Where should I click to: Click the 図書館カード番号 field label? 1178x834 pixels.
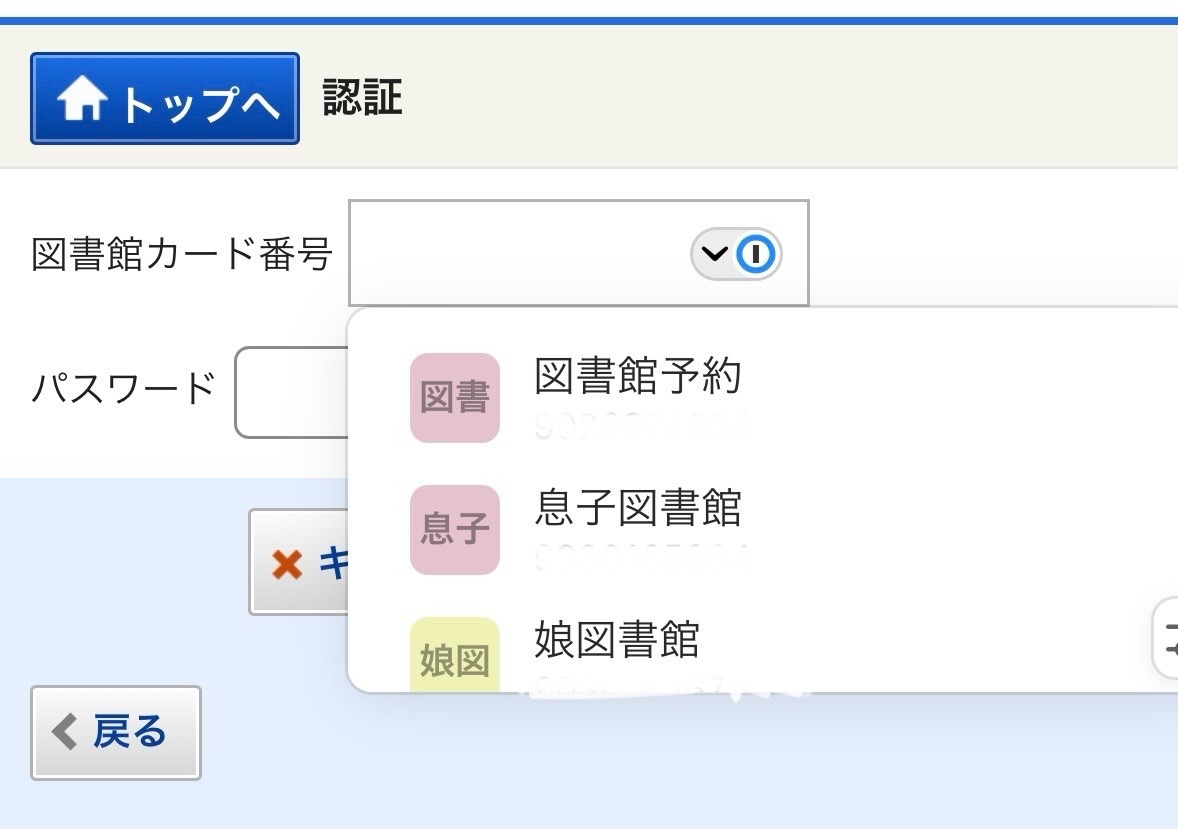tap(181, 255)
